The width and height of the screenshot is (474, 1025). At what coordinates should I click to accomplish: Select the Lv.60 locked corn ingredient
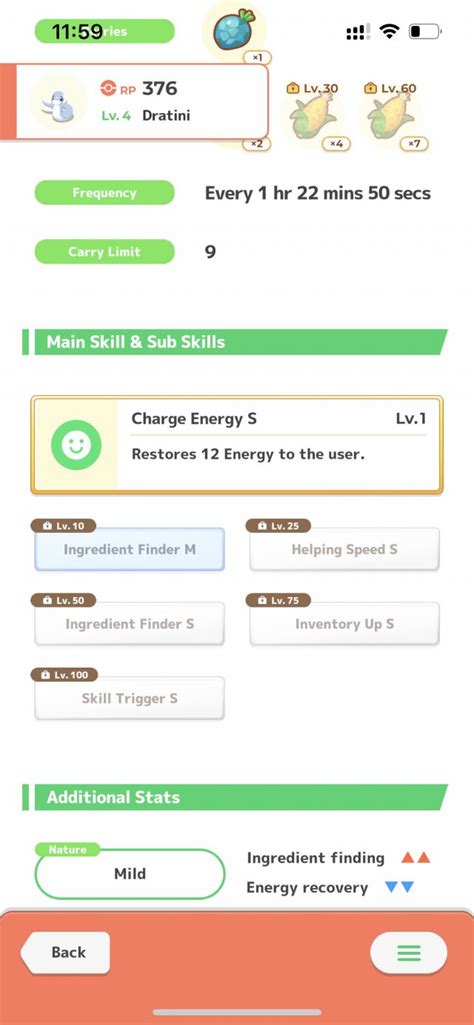[x=391, y=116]
